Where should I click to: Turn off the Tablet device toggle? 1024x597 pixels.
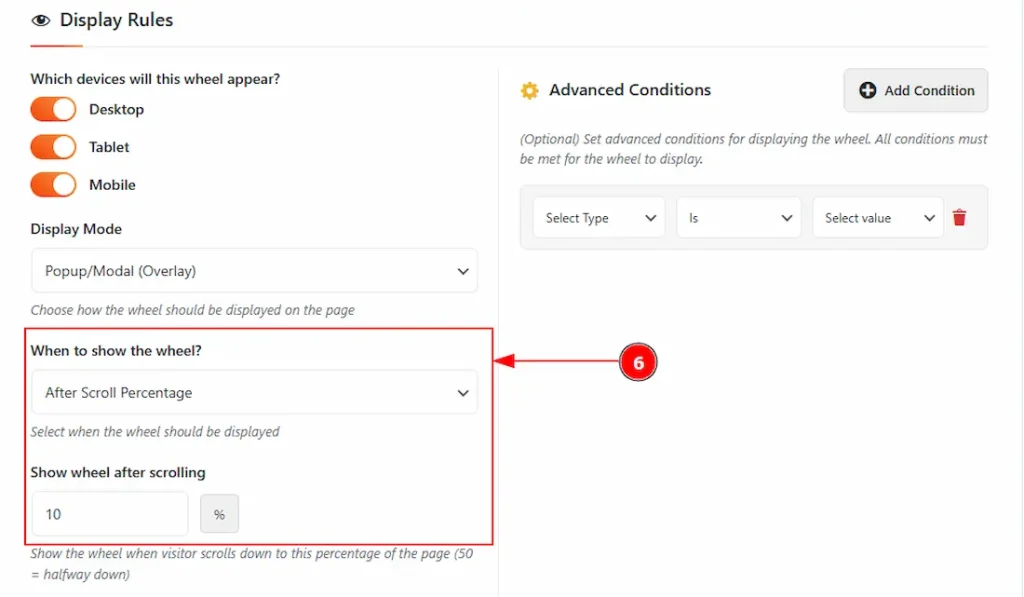coord(53,147)
